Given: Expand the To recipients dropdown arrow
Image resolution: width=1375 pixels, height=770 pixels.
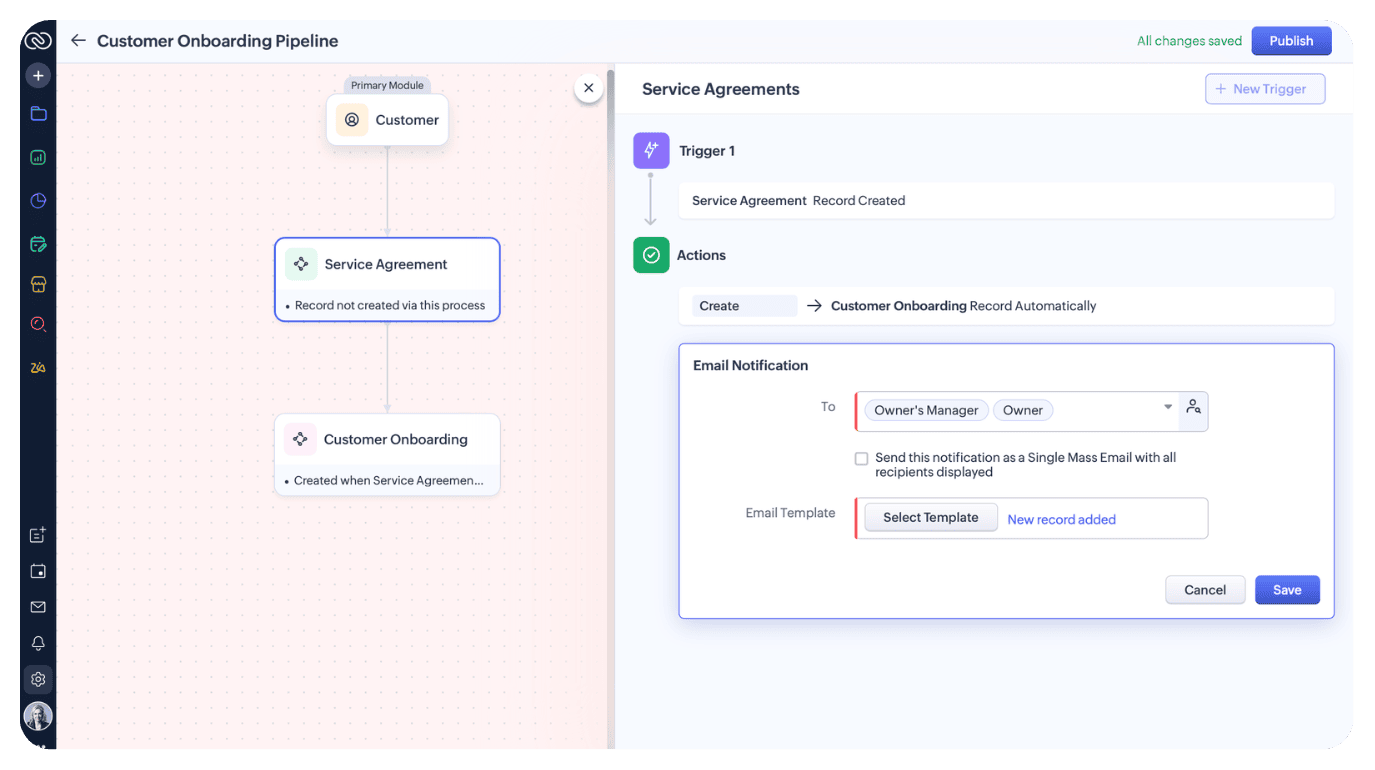Looking at the screenshot, I should click(1167, 407).
